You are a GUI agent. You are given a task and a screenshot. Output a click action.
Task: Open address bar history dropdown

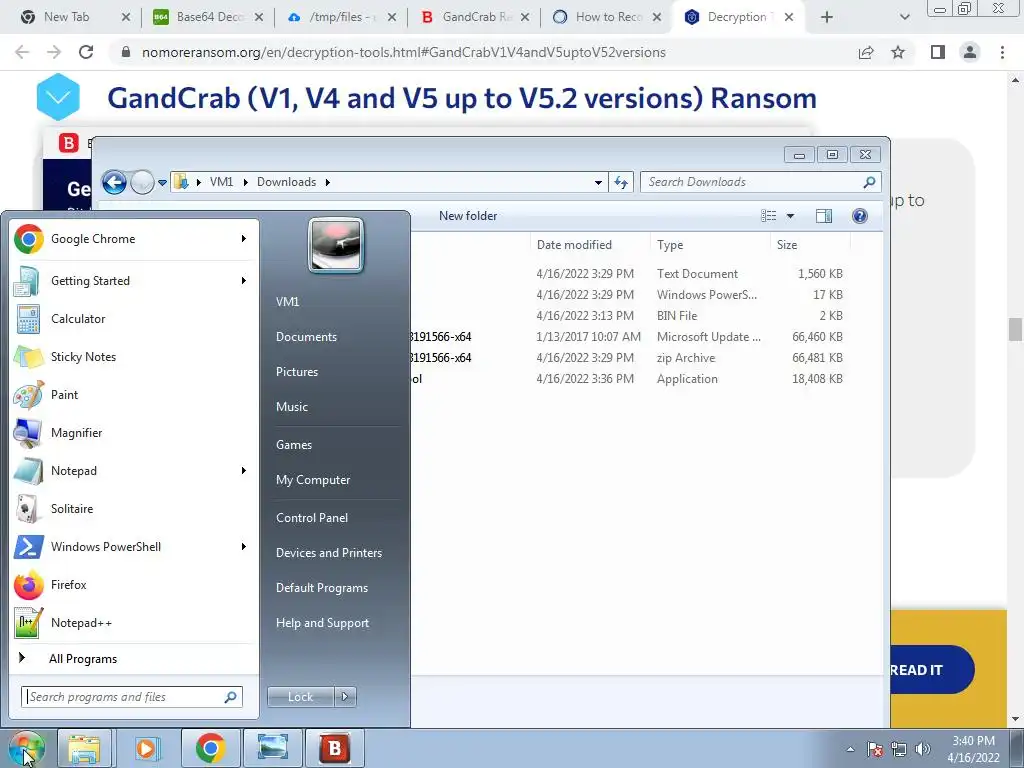(x=598, y=182)
